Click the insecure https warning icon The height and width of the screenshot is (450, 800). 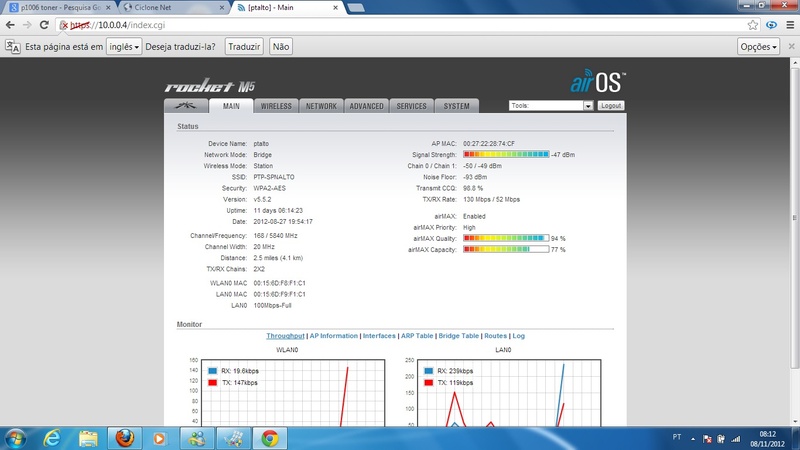point(64,25)
